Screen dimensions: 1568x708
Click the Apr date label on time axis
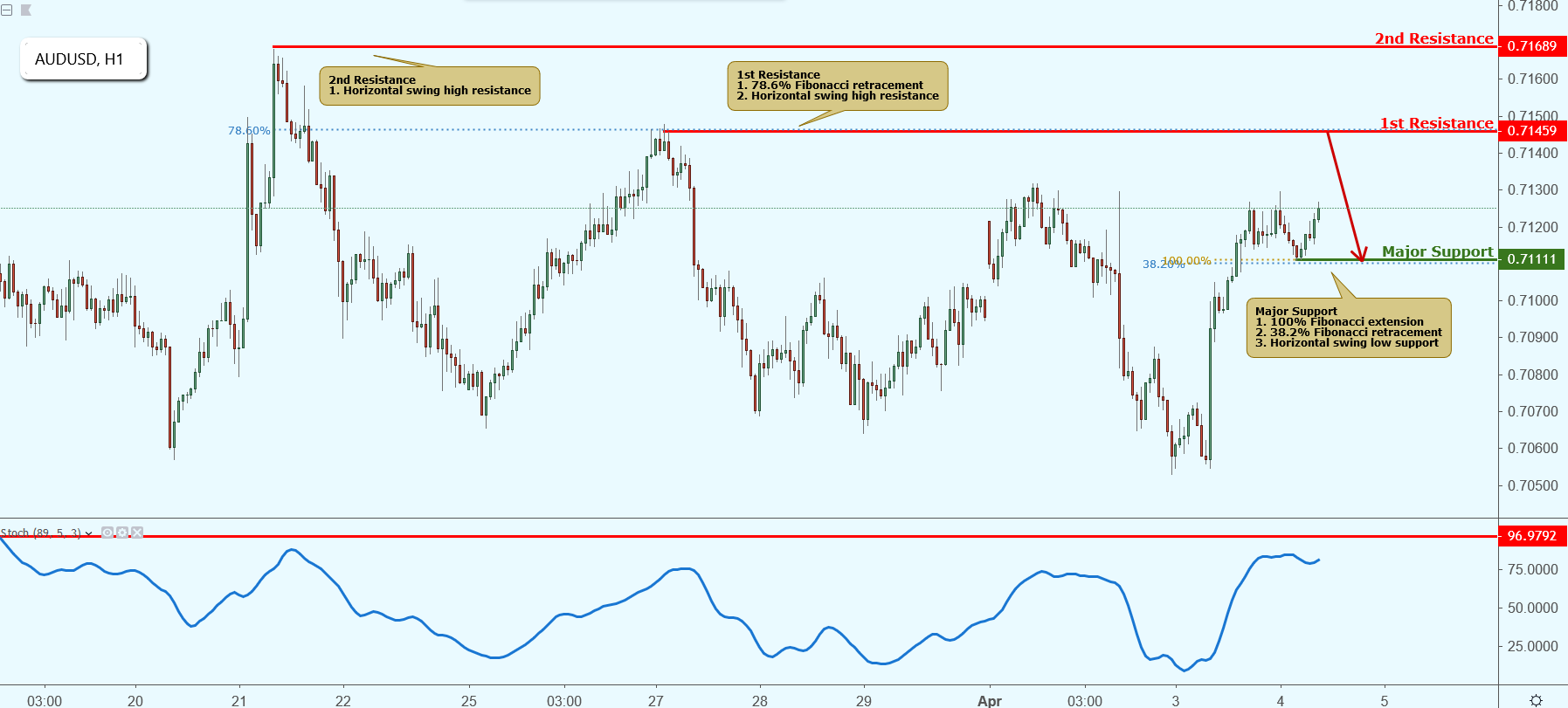tap(990, 701)
